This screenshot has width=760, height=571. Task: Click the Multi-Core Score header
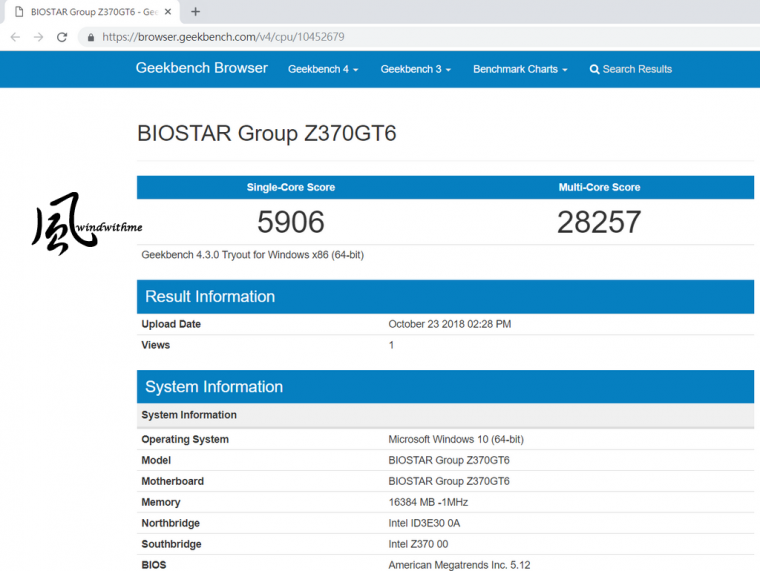[599, 187]
